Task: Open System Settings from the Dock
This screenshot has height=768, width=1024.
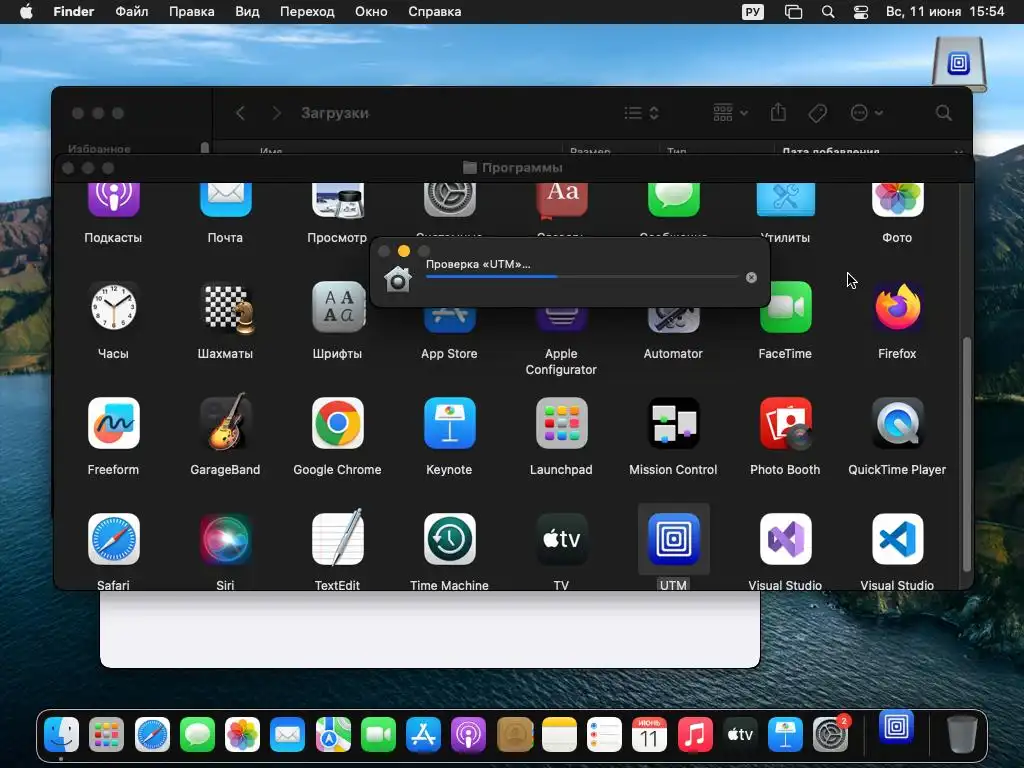Action: (831, 734)
